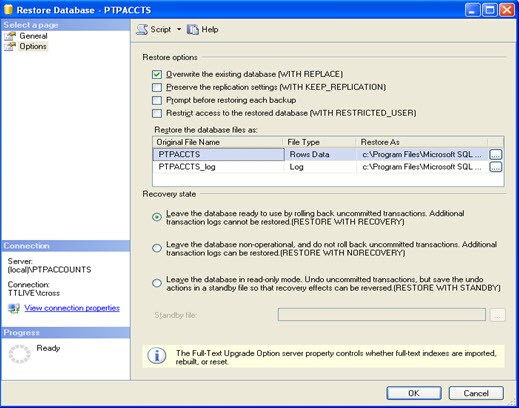Image resolution: width=519 pixels, height=408 pixels.
Task: Cancel the Restore Database dialog
Action: tap(476, 393)
